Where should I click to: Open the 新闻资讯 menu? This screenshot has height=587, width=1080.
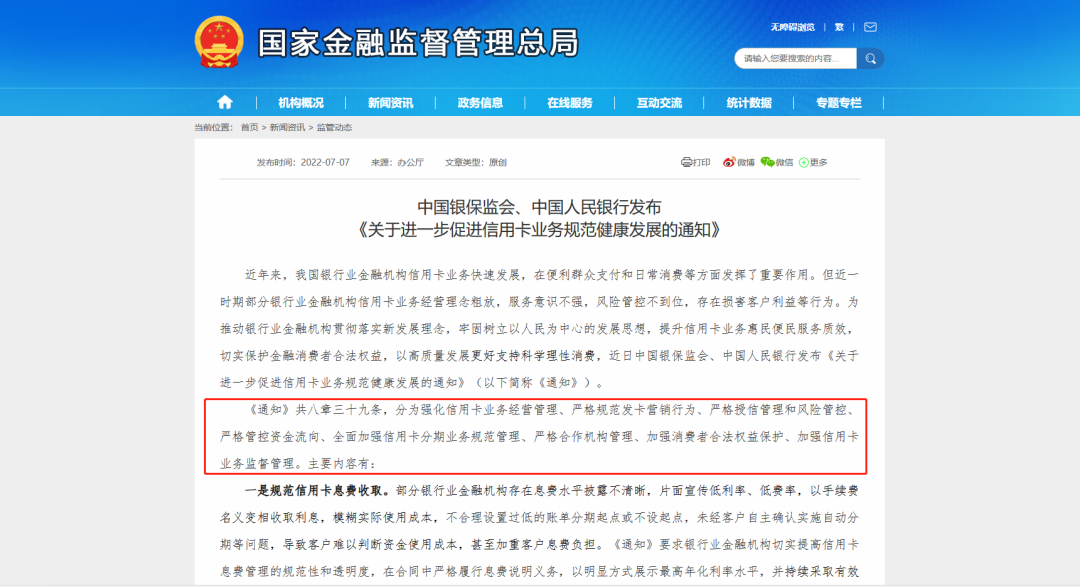pos(391,103)
